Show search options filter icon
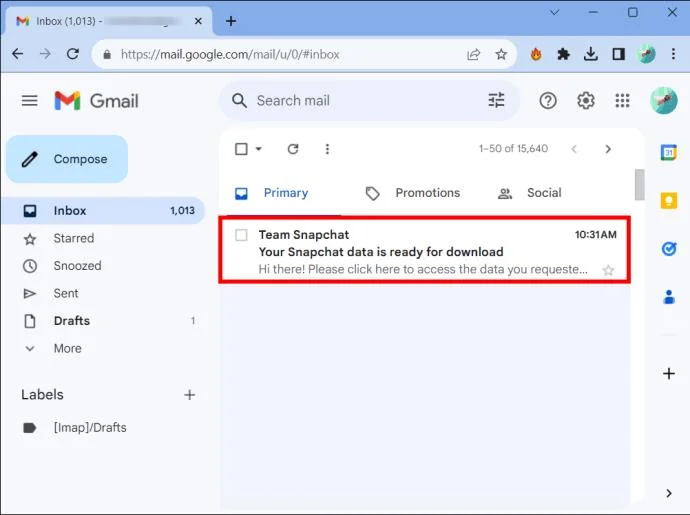 click(496, 100)
